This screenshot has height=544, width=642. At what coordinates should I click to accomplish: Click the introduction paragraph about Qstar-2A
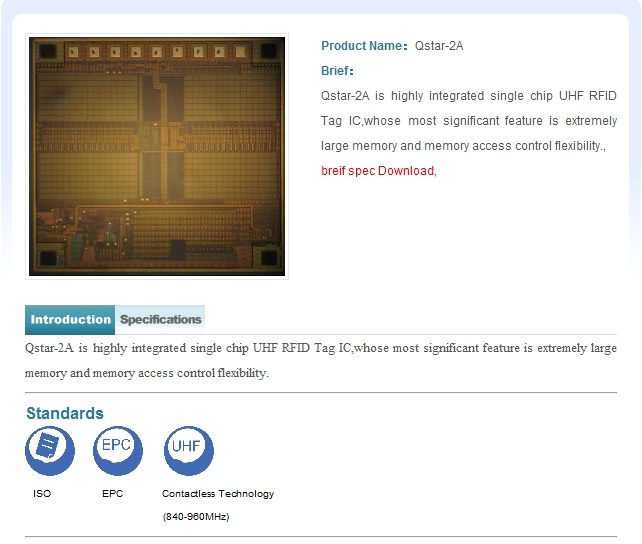(x=321, y=360)
